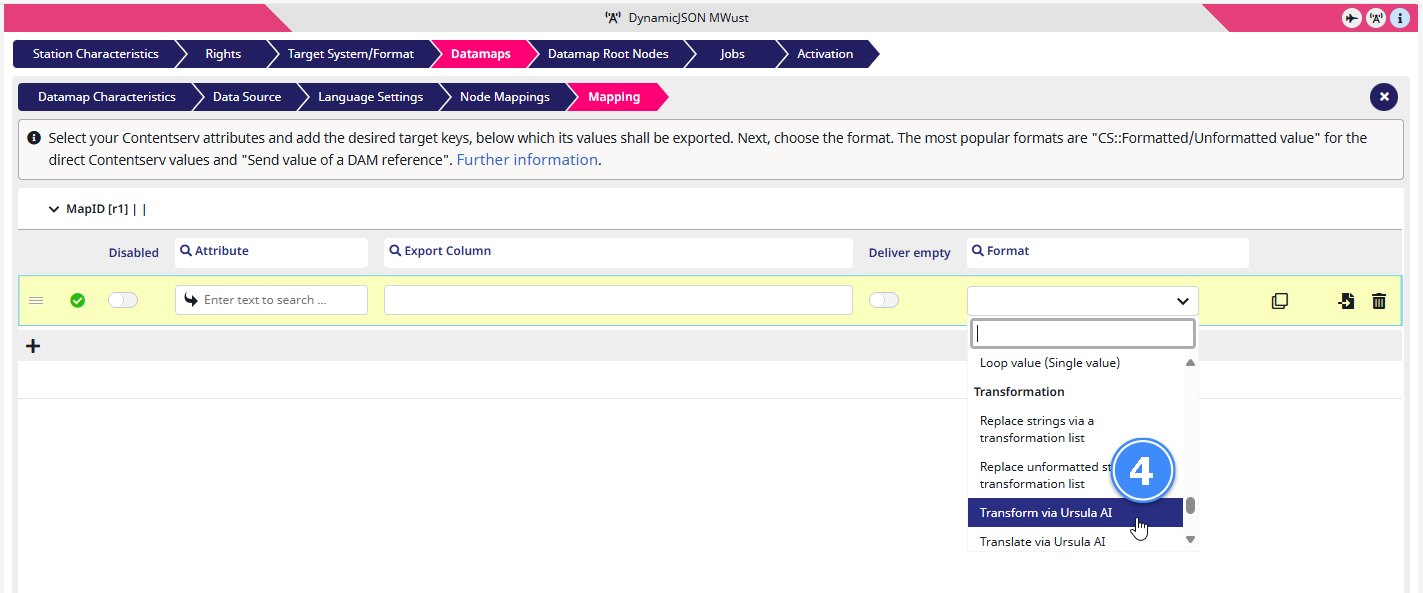Close the mapping panel with X button

(1384, 97)
